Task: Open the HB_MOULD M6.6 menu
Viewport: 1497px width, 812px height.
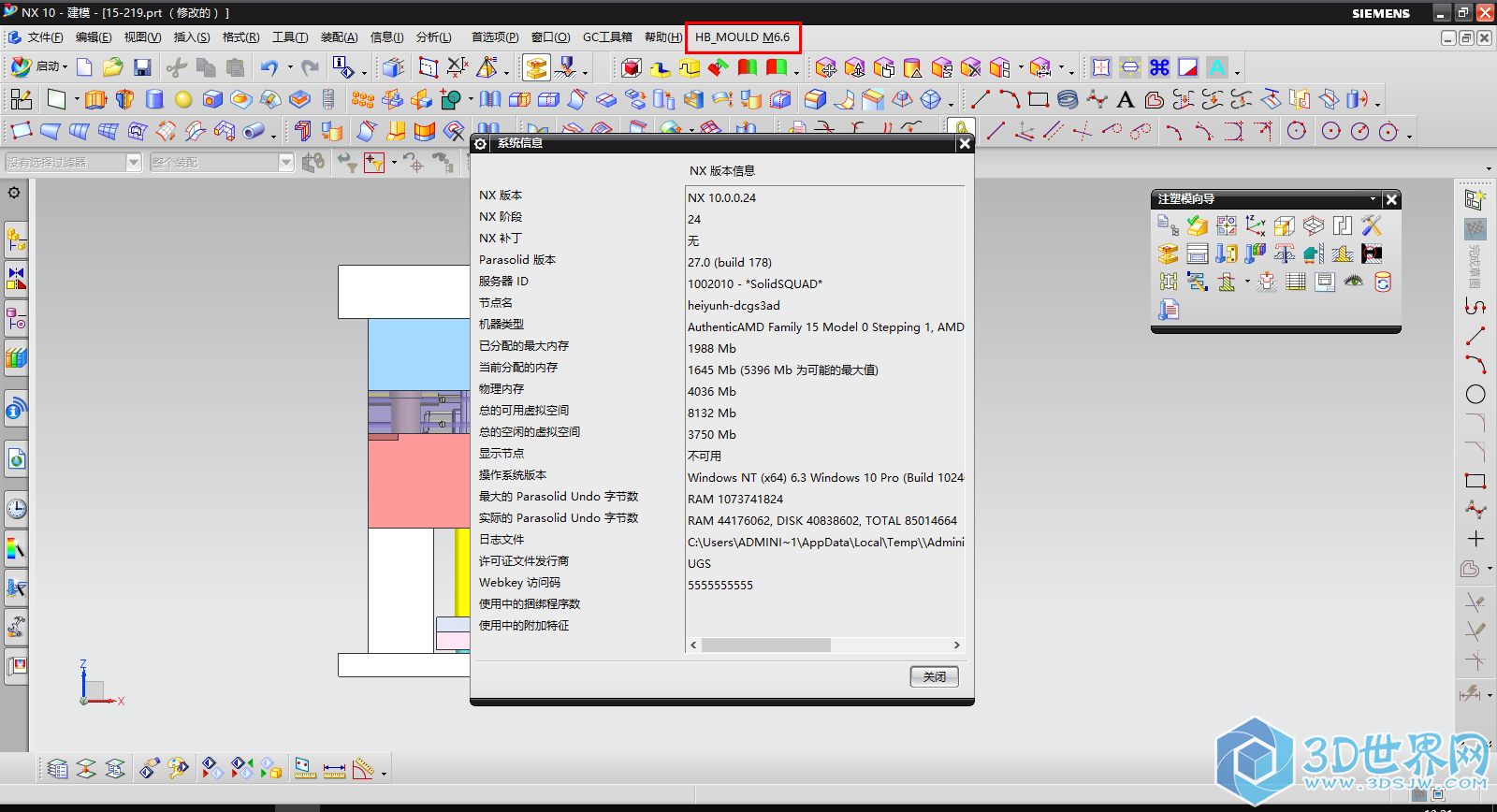Action: click(x=743, y=37)
